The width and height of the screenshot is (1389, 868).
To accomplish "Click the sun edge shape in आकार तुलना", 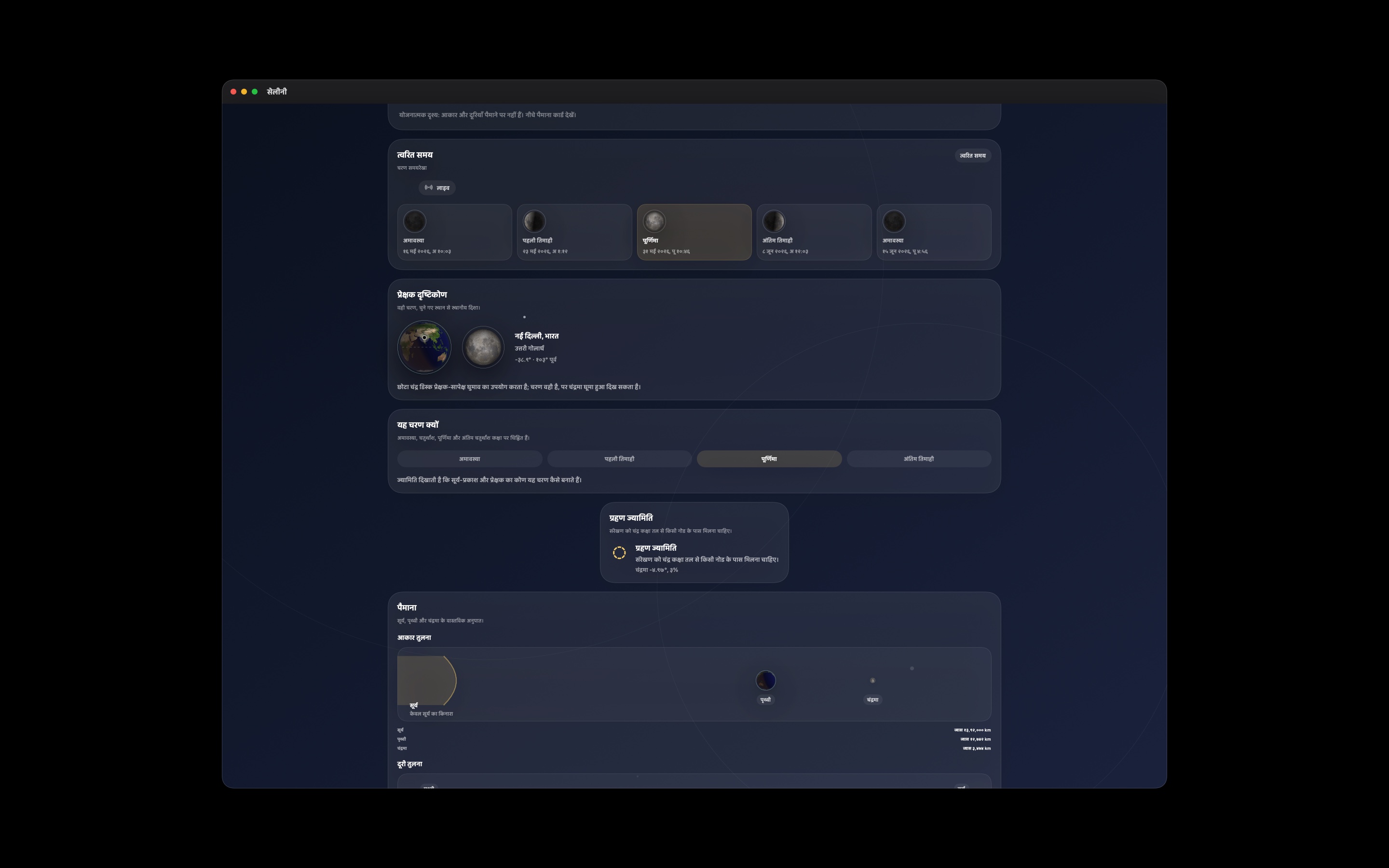I will click(427, 680).
